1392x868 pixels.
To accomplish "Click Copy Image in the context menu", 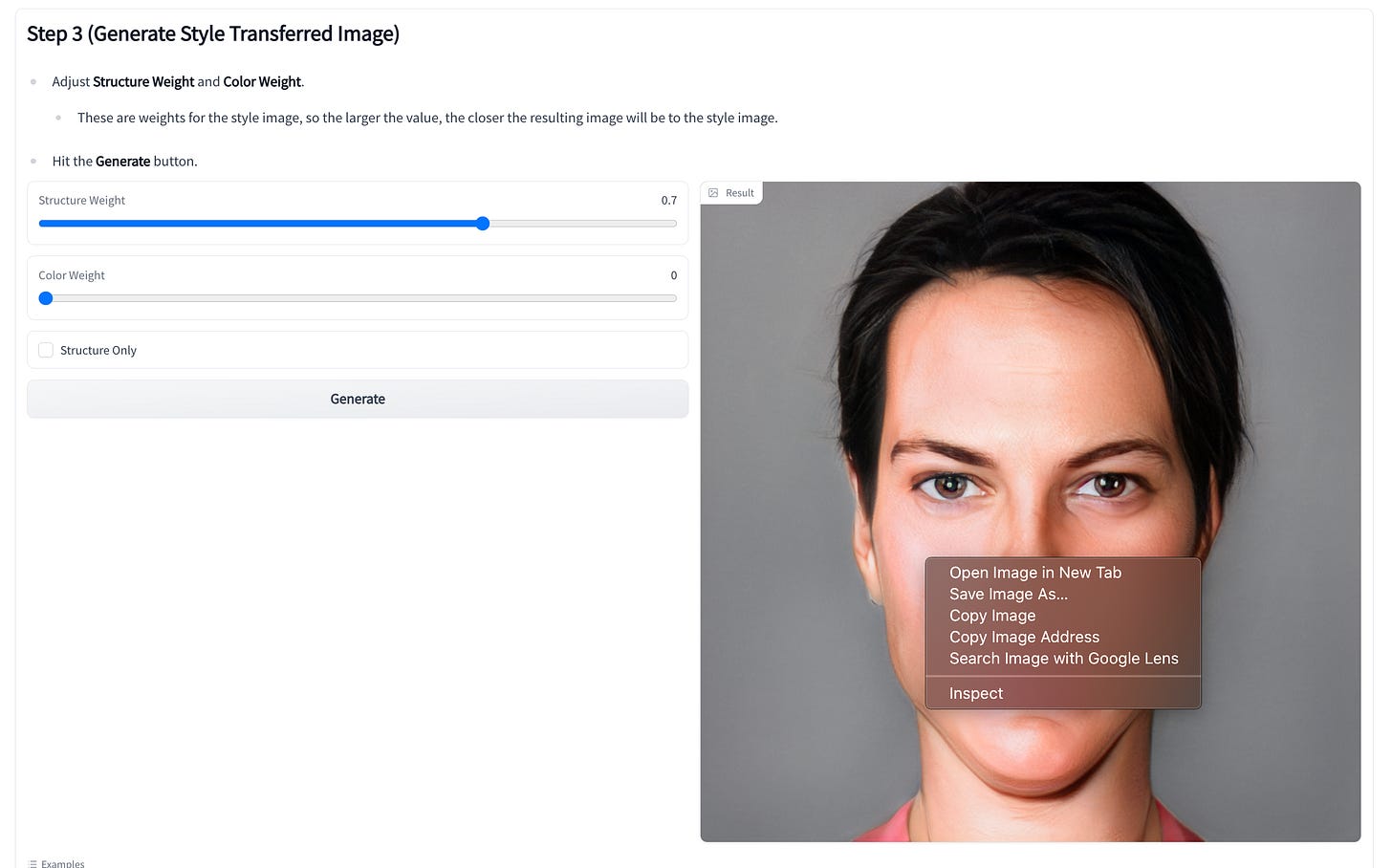I will [992, 615].
